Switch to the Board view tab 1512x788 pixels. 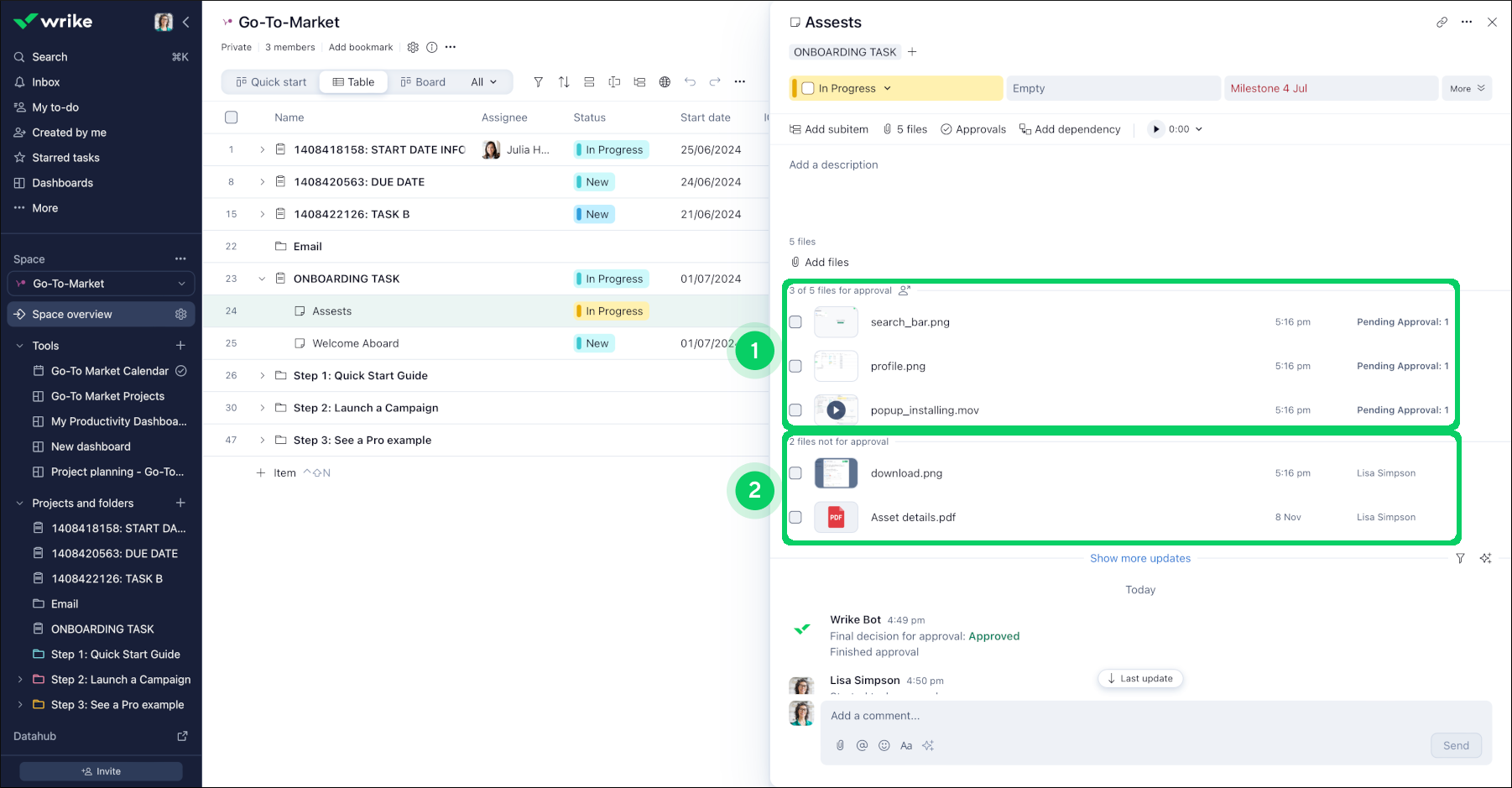point(423,82)
